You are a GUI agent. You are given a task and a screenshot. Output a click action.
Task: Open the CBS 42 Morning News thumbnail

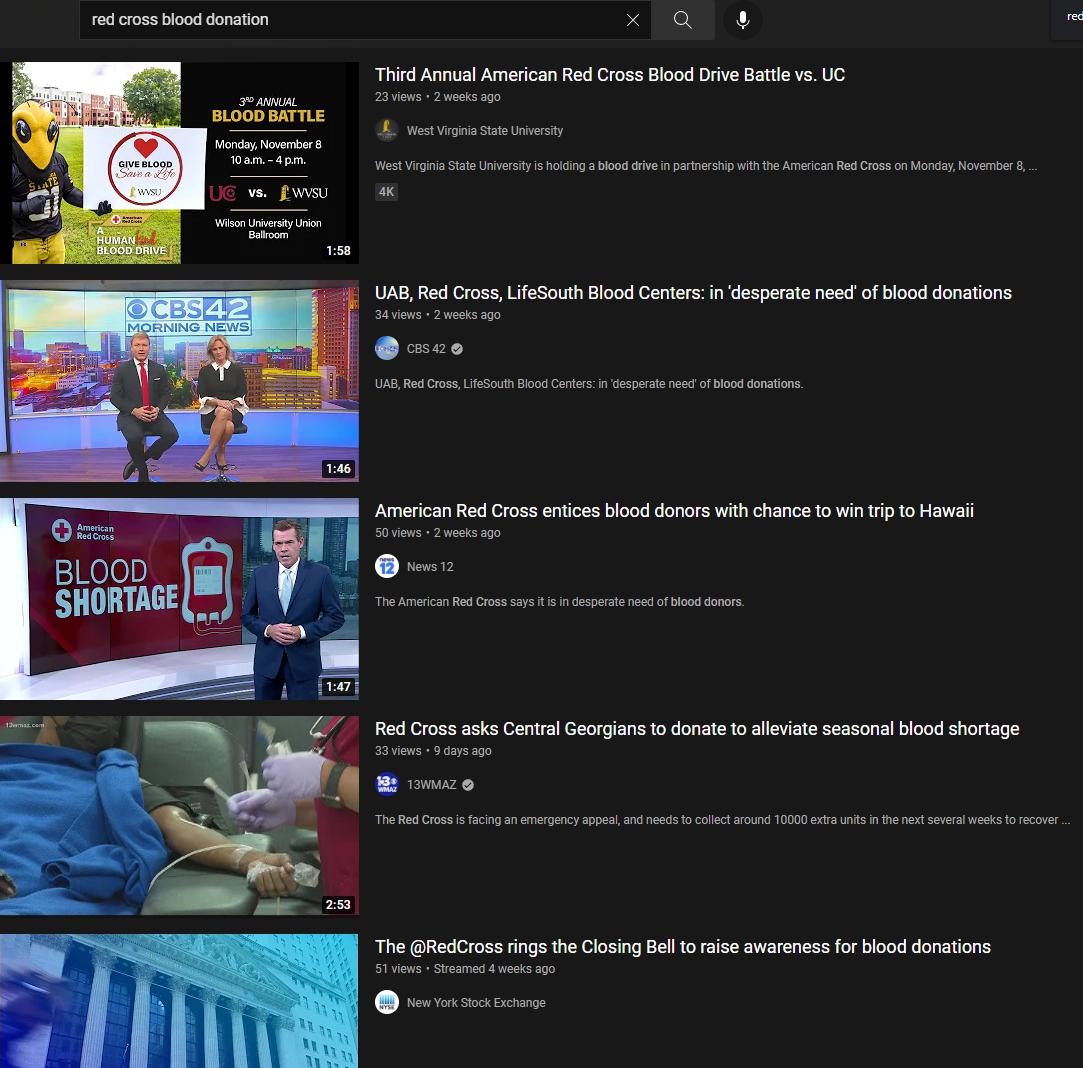pos(180,381)
